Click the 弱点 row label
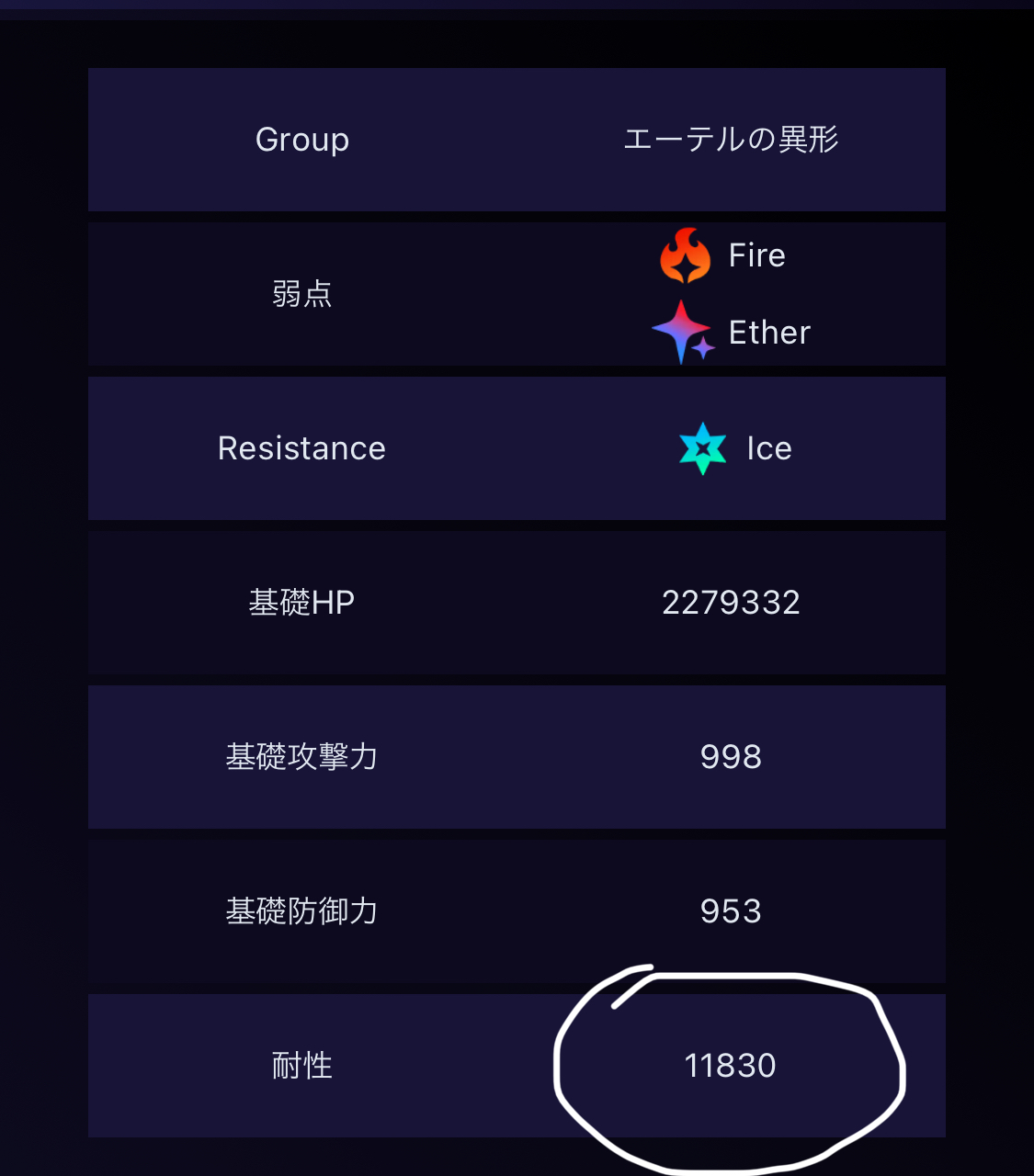 point(302,294)
